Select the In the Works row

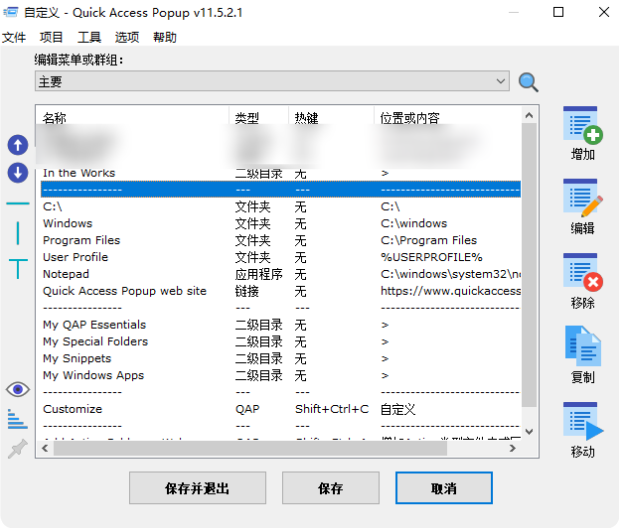click(x=281, y=173)
